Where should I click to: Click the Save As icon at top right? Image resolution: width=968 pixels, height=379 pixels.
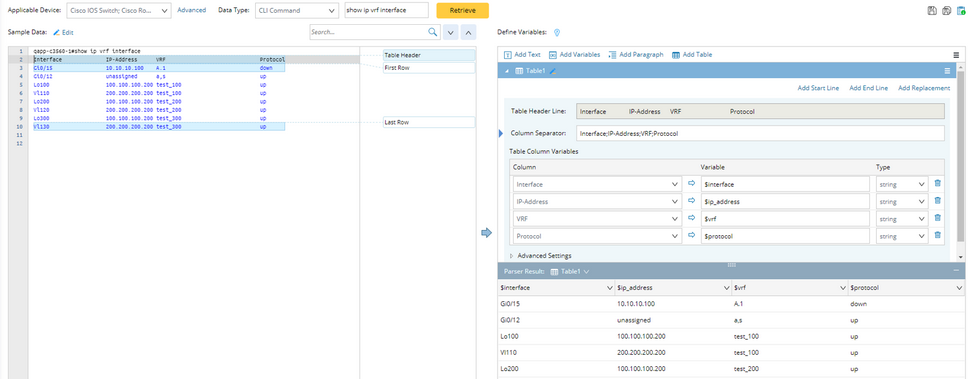click(x=946, y=11)
